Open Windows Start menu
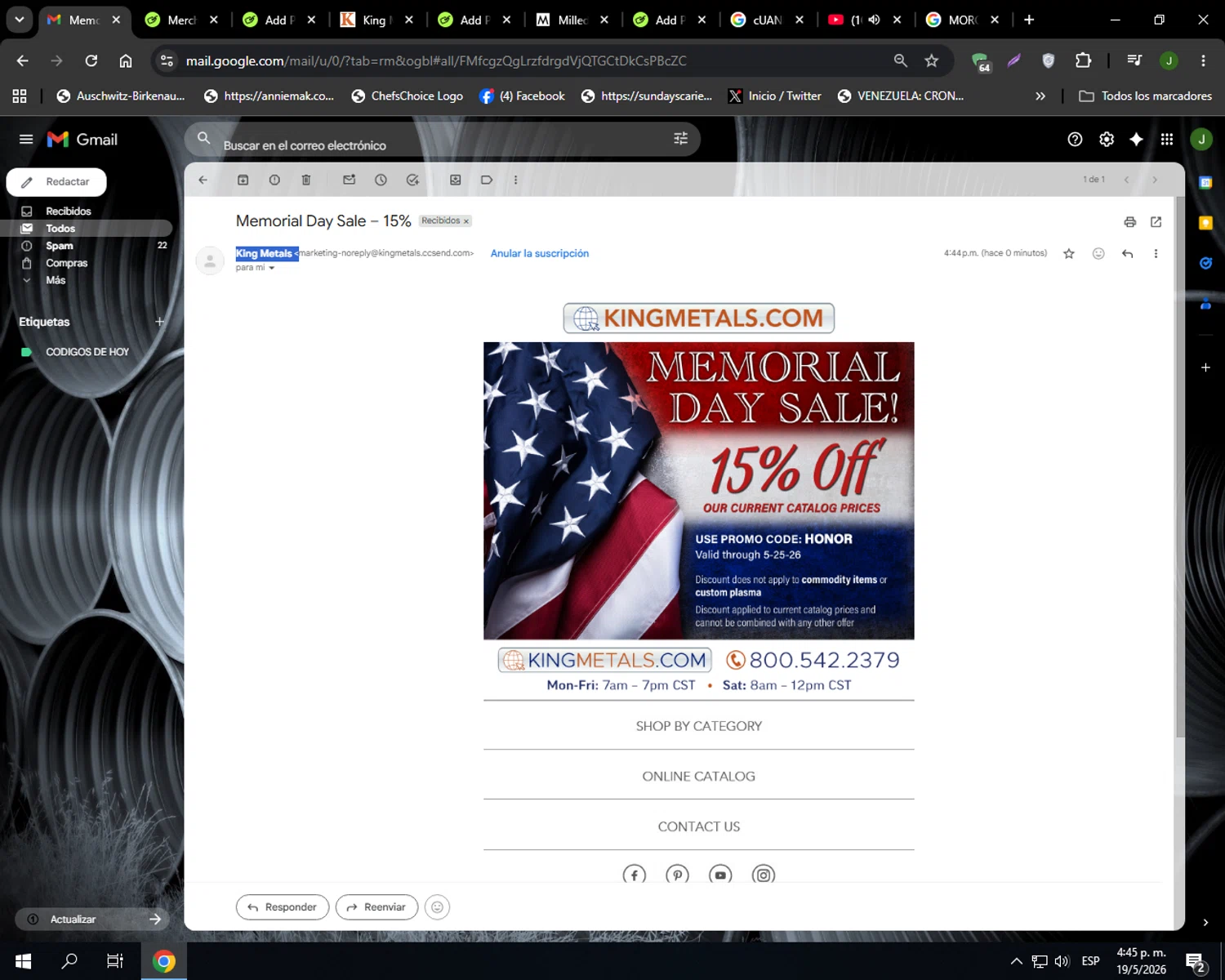1225x980 pixels. pos(23,961)
